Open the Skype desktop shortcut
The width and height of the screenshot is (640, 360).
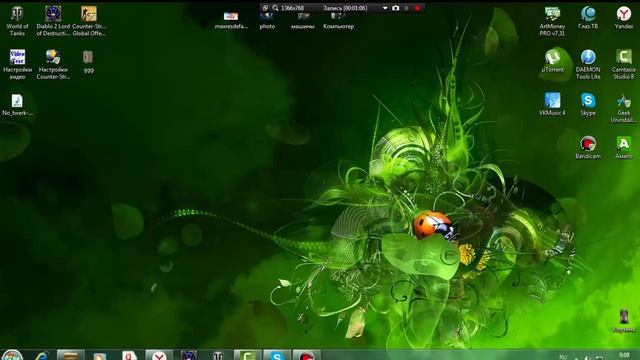tap(588, 104)
